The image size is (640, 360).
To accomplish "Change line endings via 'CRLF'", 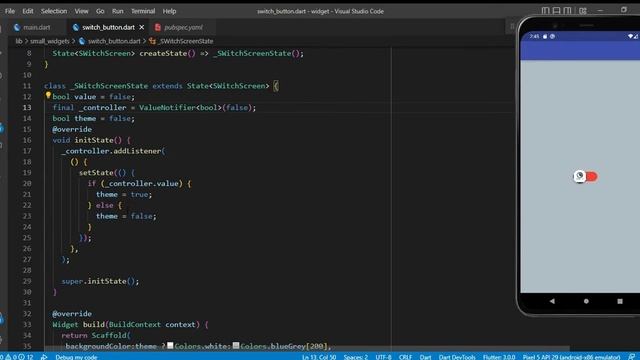I will (405, 357).
